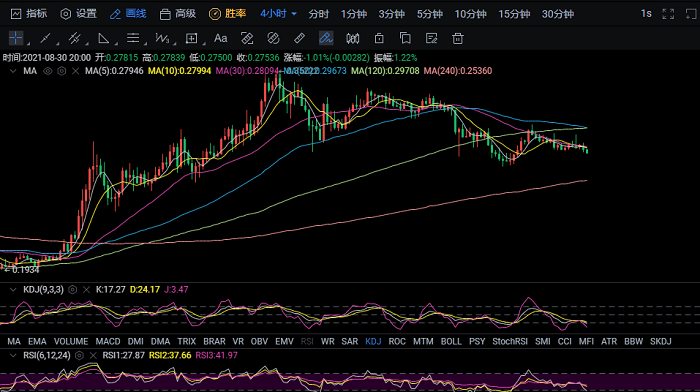Click the ruler measure tool
The height and width of the screenshot is (392, 700).
pyautogui.click(x=300, y=38)
